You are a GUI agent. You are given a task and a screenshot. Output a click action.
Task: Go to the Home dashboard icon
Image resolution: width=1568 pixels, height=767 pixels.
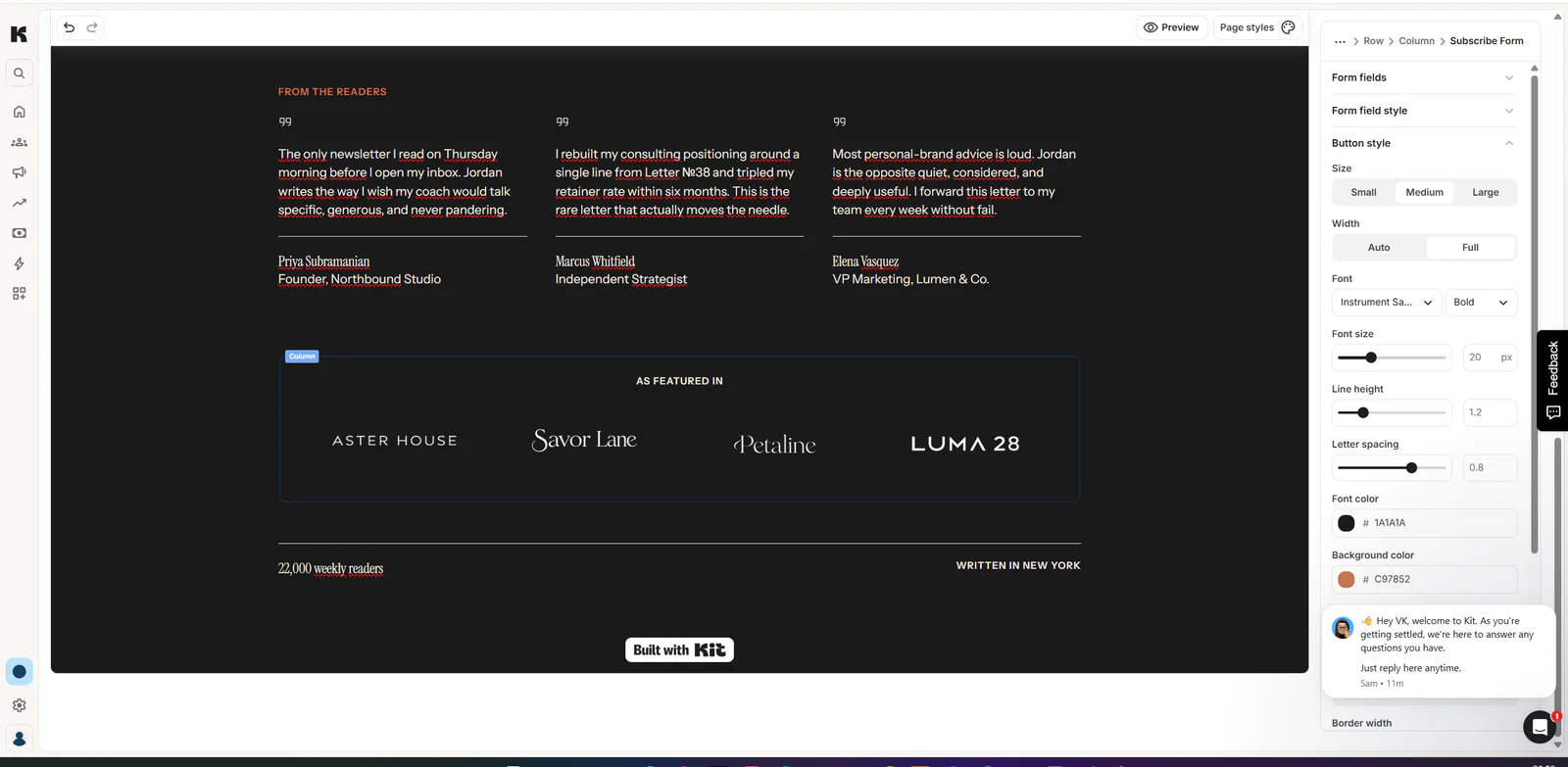coord(19,112)
